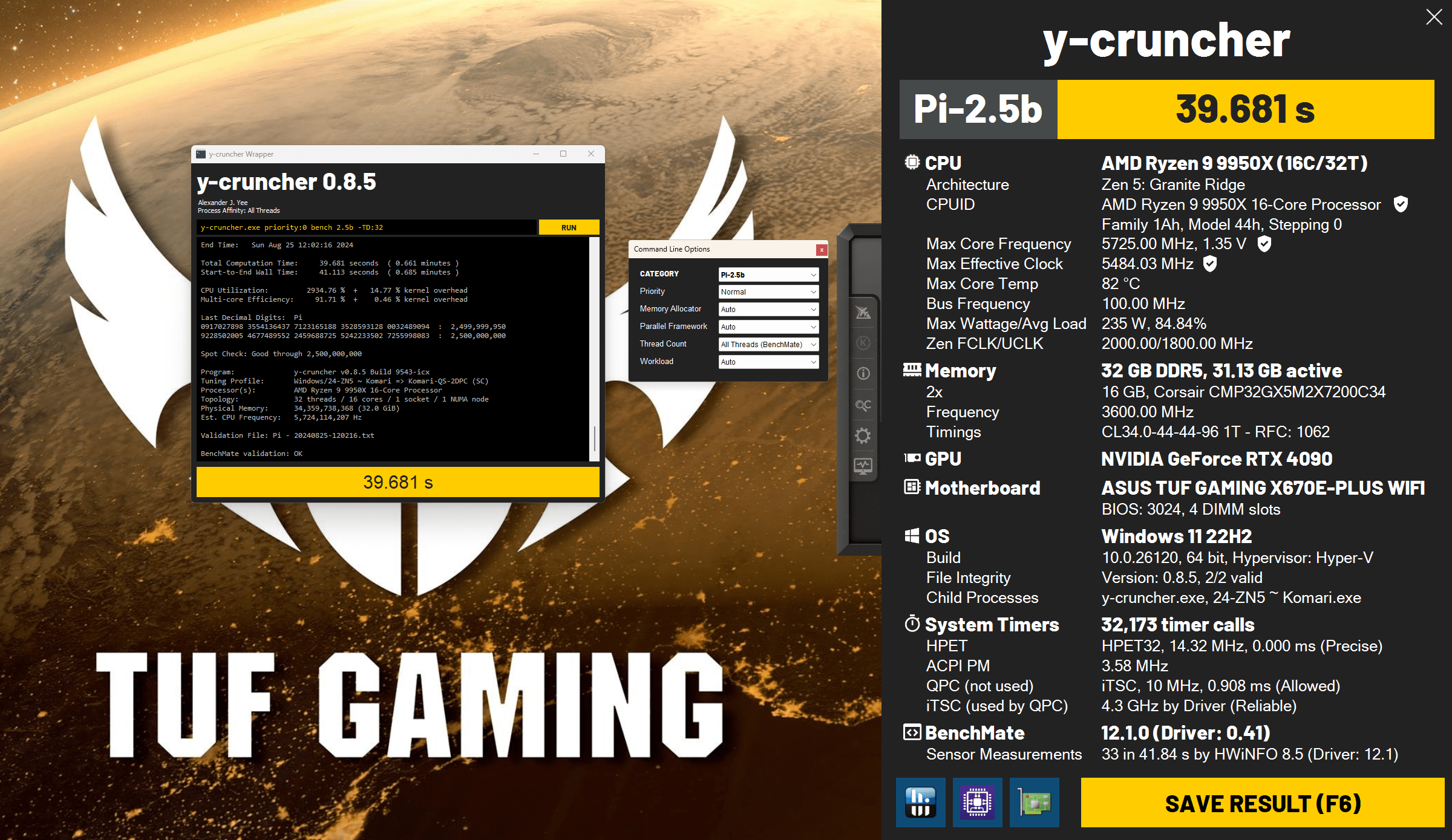
Task: Expand the Workload Auto dropdown
Action: (768, 362)
